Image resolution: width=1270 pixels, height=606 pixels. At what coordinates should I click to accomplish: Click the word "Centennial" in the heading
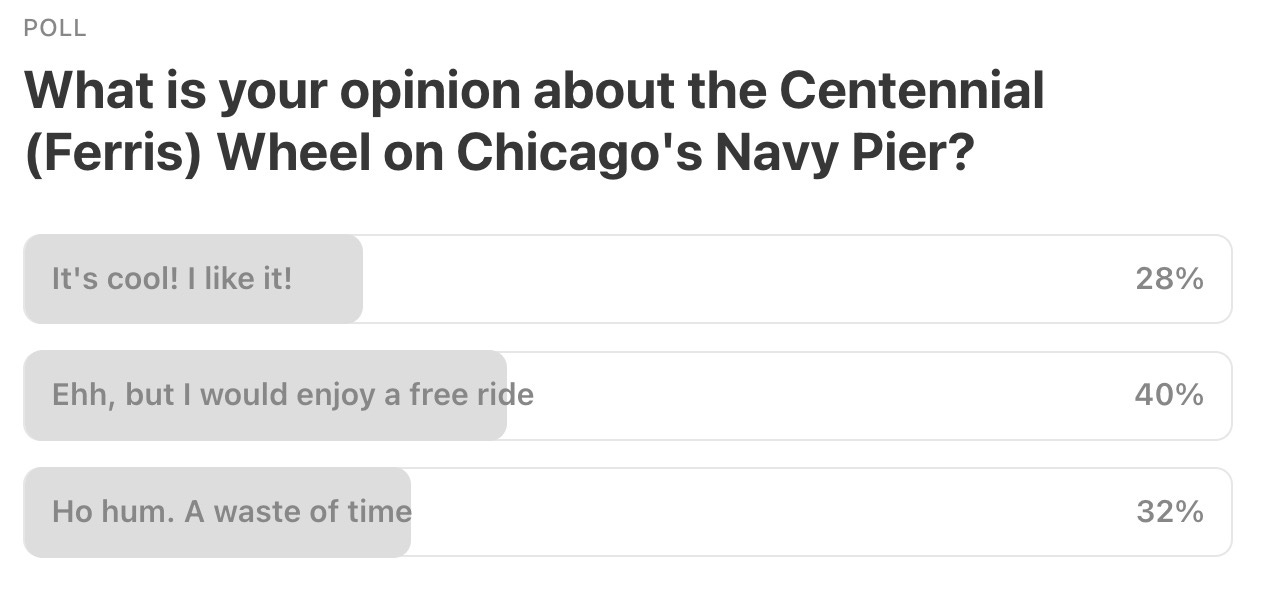tap(912, 90)
